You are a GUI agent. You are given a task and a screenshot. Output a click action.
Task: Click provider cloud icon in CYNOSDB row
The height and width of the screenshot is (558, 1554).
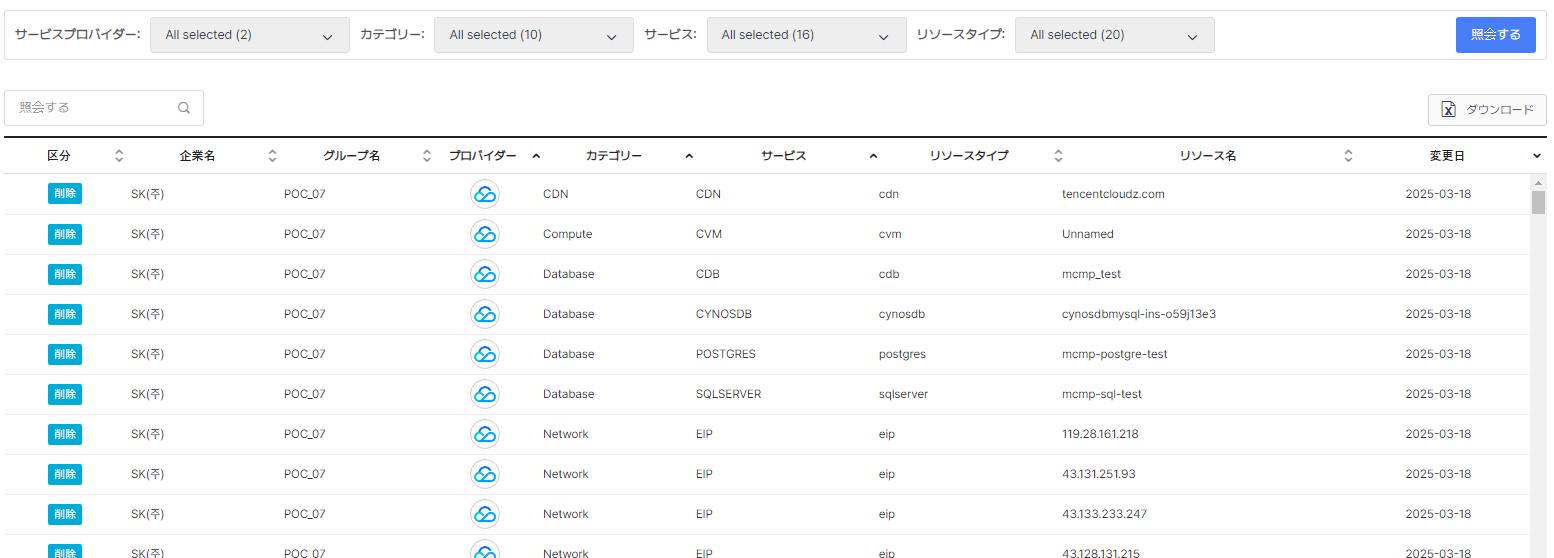(x=485, y=314)
